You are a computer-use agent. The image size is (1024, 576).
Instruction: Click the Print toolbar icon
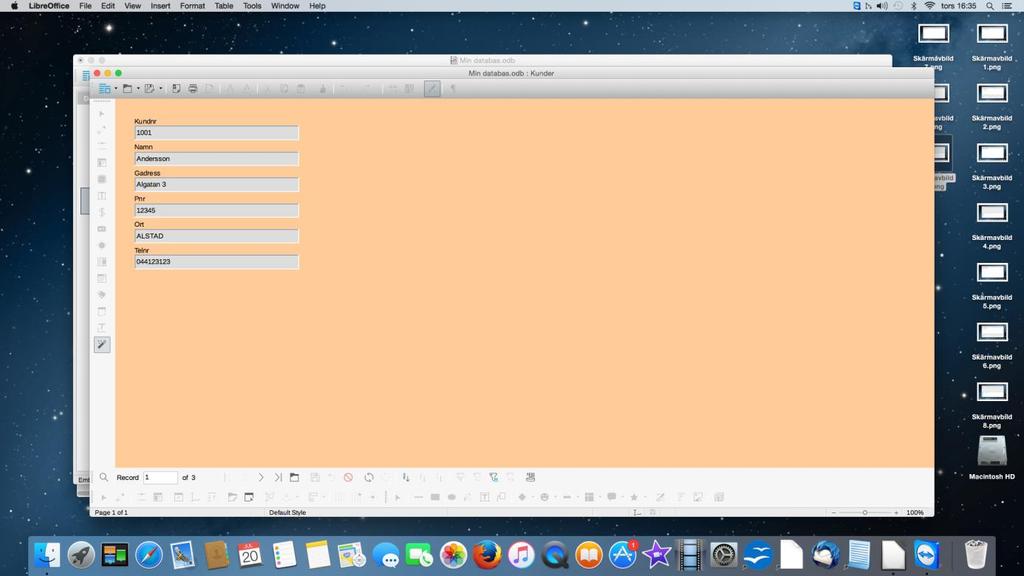click(x=193, y=89)
